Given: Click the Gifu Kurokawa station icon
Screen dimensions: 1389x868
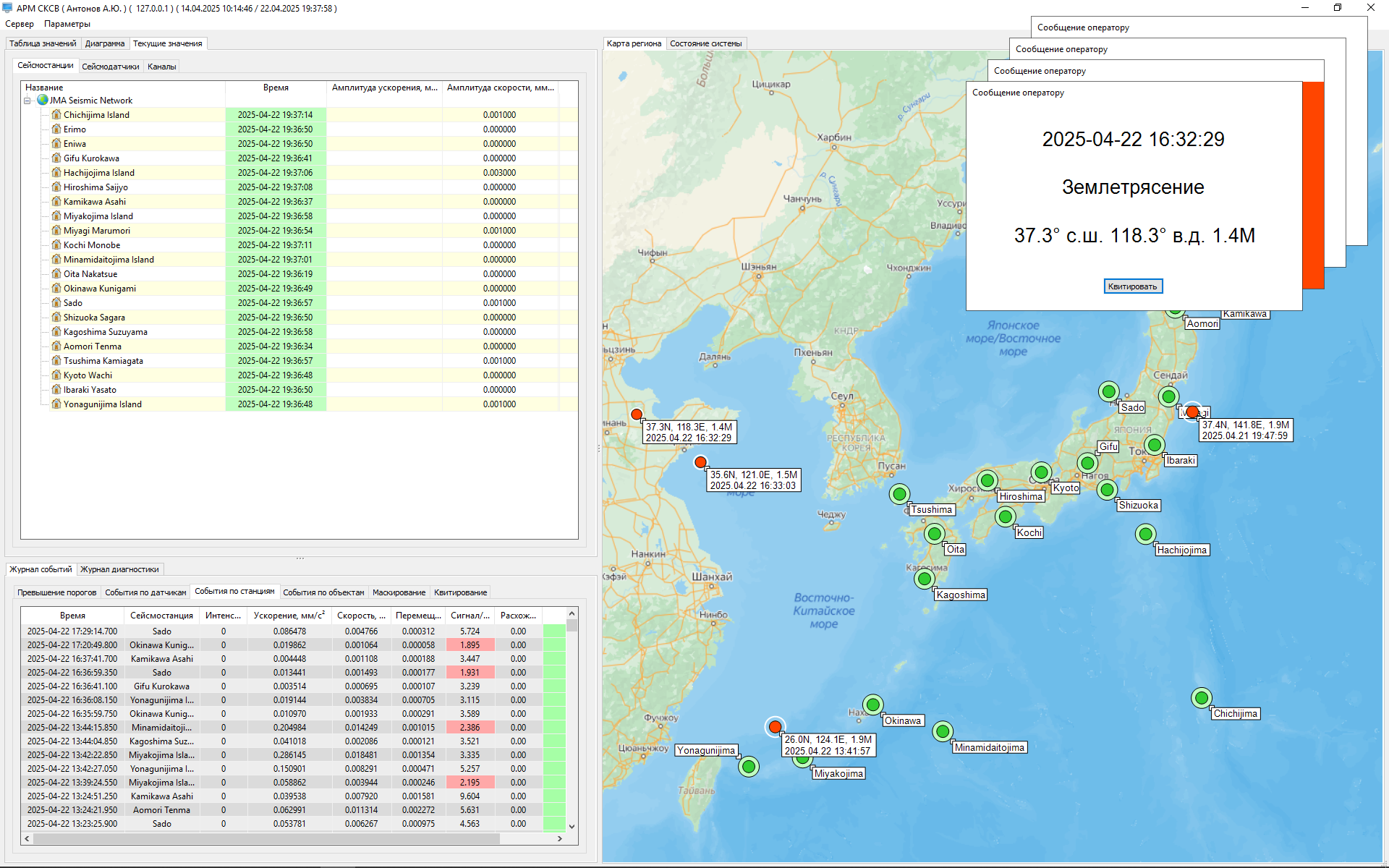Looking at the screenshot, I should pos(56,158).
